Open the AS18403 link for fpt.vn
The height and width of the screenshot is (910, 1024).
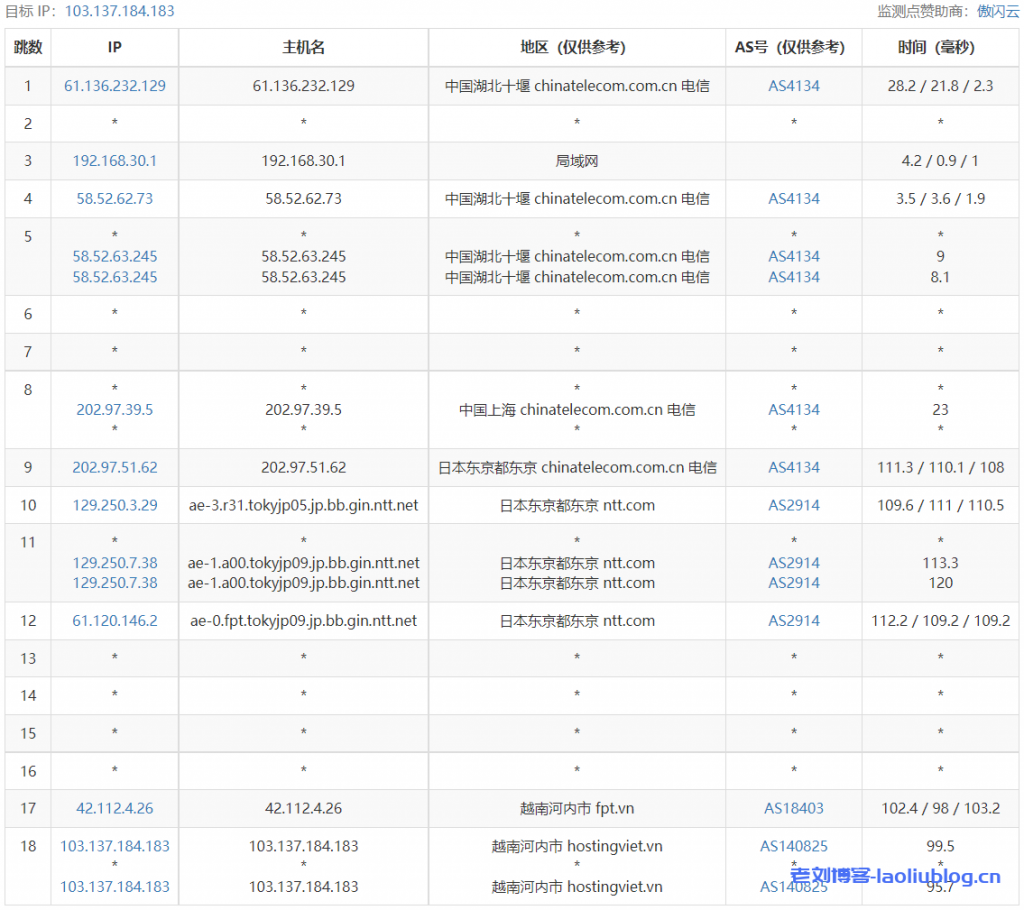(794, 809)
